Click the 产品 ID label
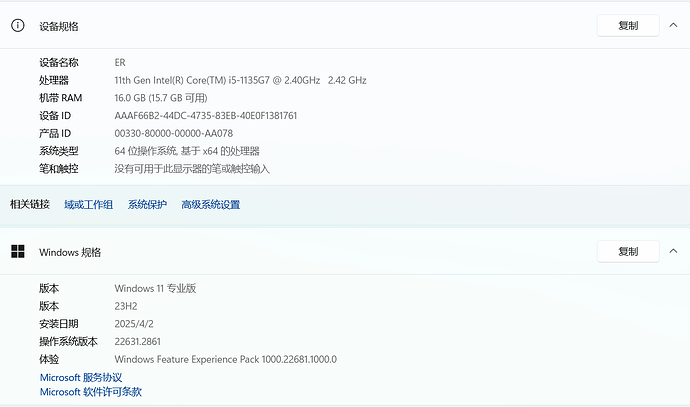Viewport: 690px width, 407px height. [x=55, y=133]
